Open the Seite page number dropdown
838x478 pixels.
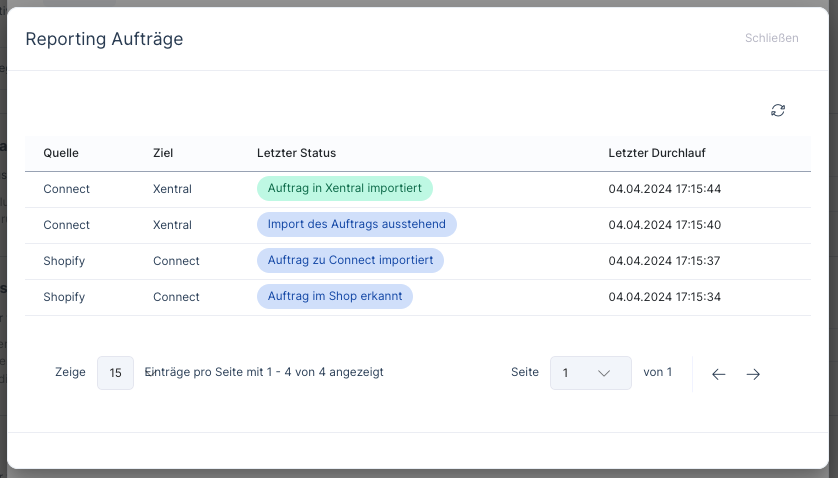590,373
